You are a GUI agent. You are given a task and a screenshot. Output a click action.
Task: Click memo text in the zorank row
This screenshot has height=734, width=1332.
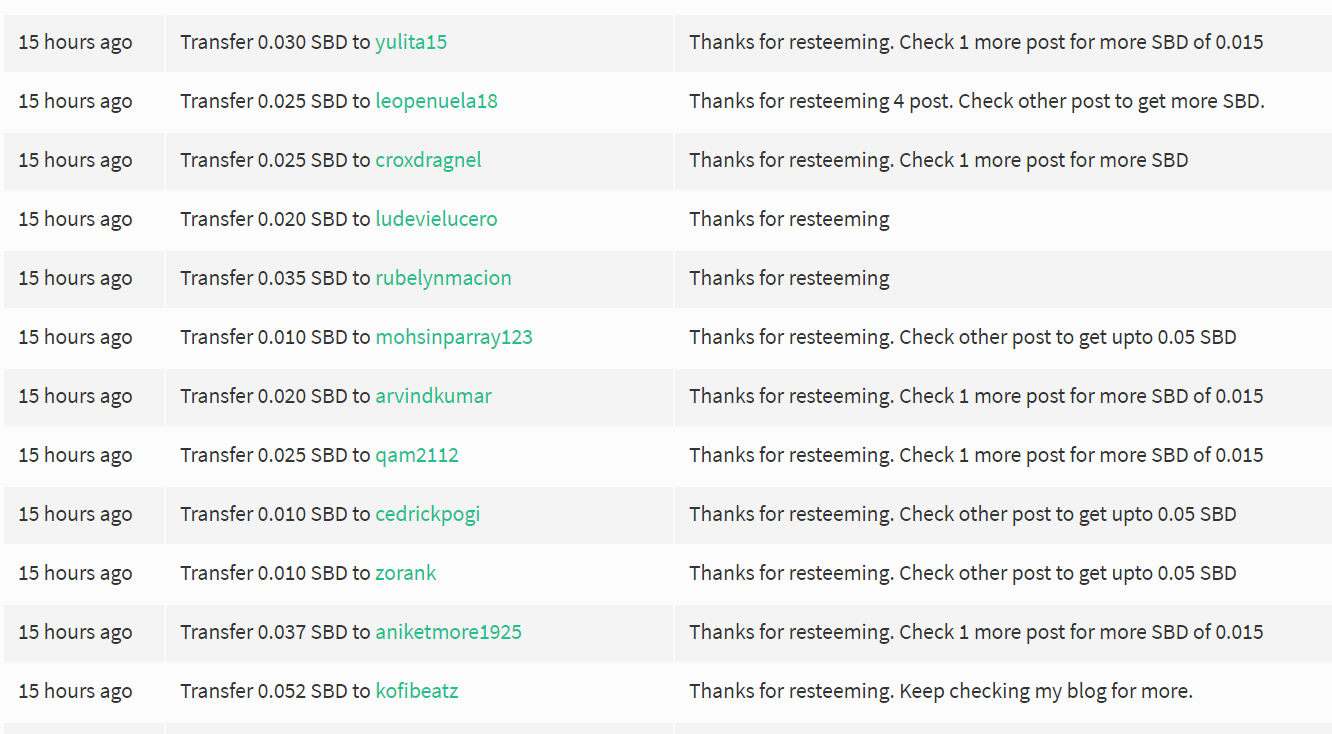962,573
